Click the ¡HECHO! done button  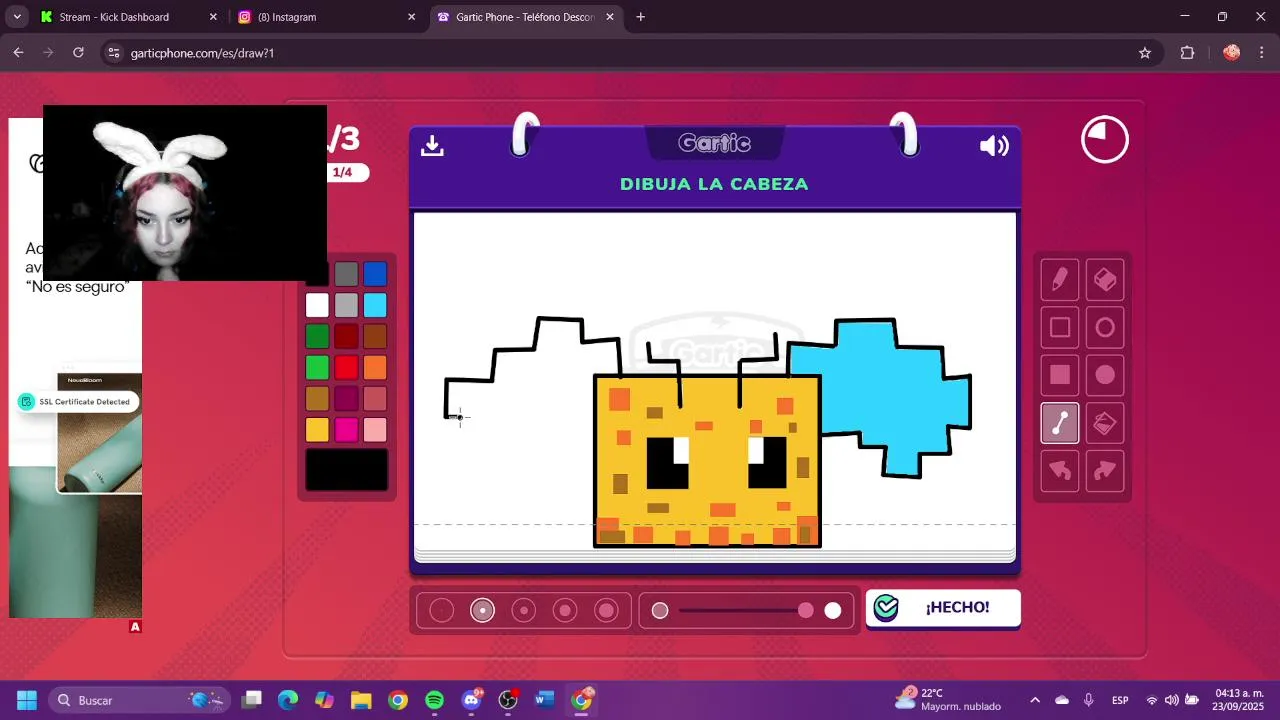pyautogui.click(x=943, y=608)
